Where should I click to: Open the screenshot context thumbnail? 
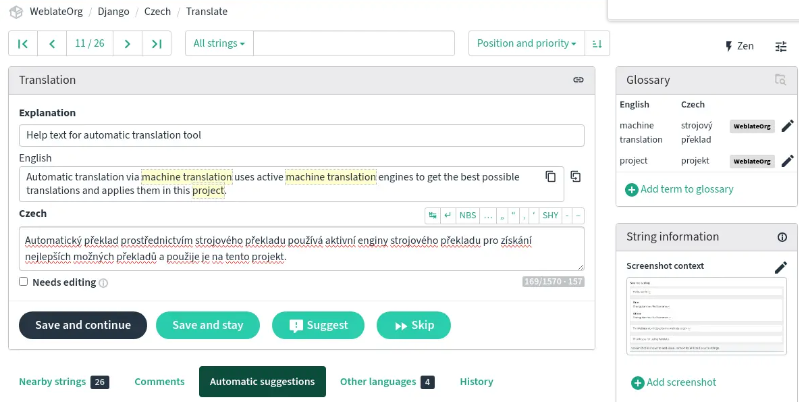(x=706, y=316)
